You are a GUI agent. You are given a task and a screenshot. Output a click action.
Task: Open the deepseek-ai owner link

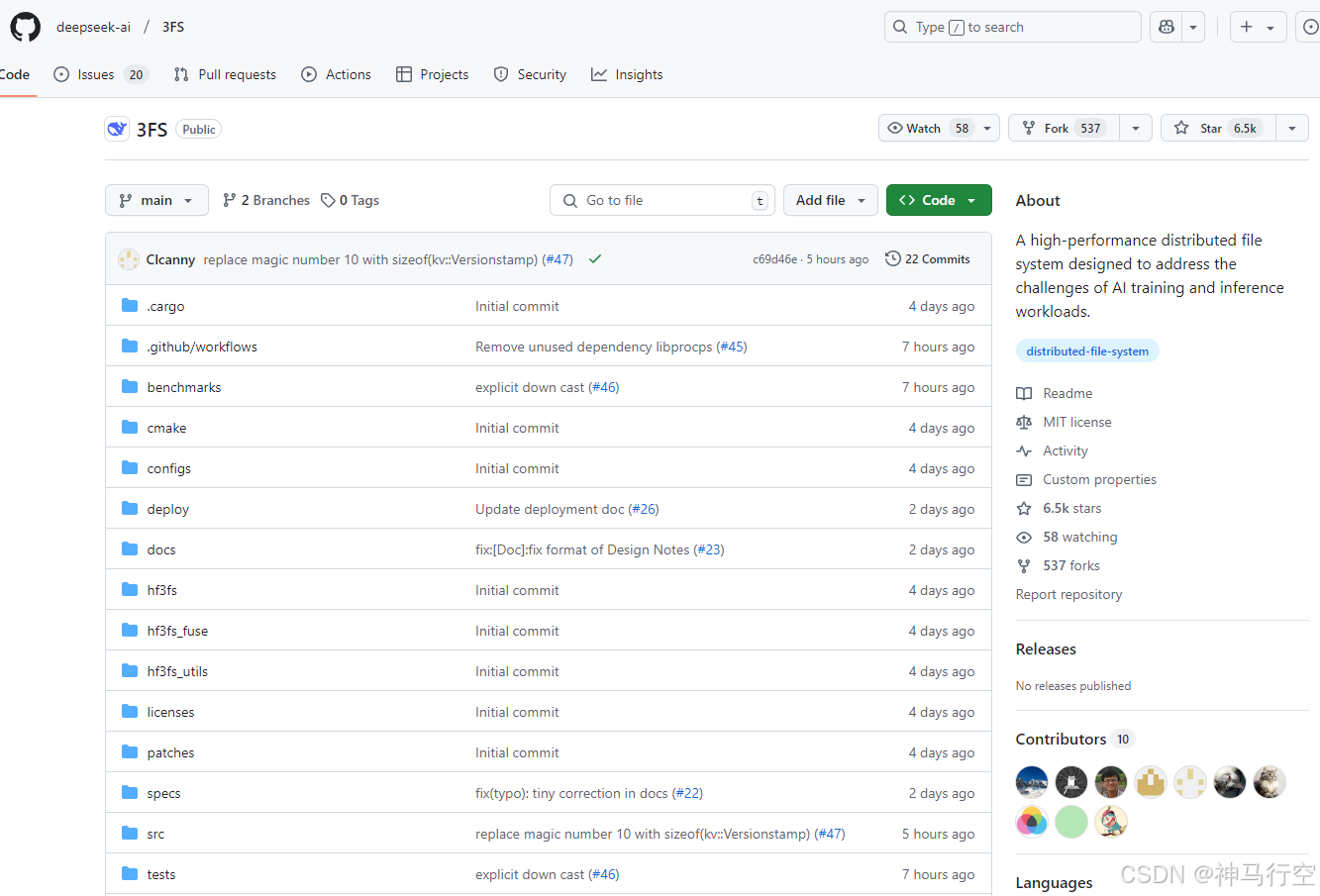click(x=93, y=27)
